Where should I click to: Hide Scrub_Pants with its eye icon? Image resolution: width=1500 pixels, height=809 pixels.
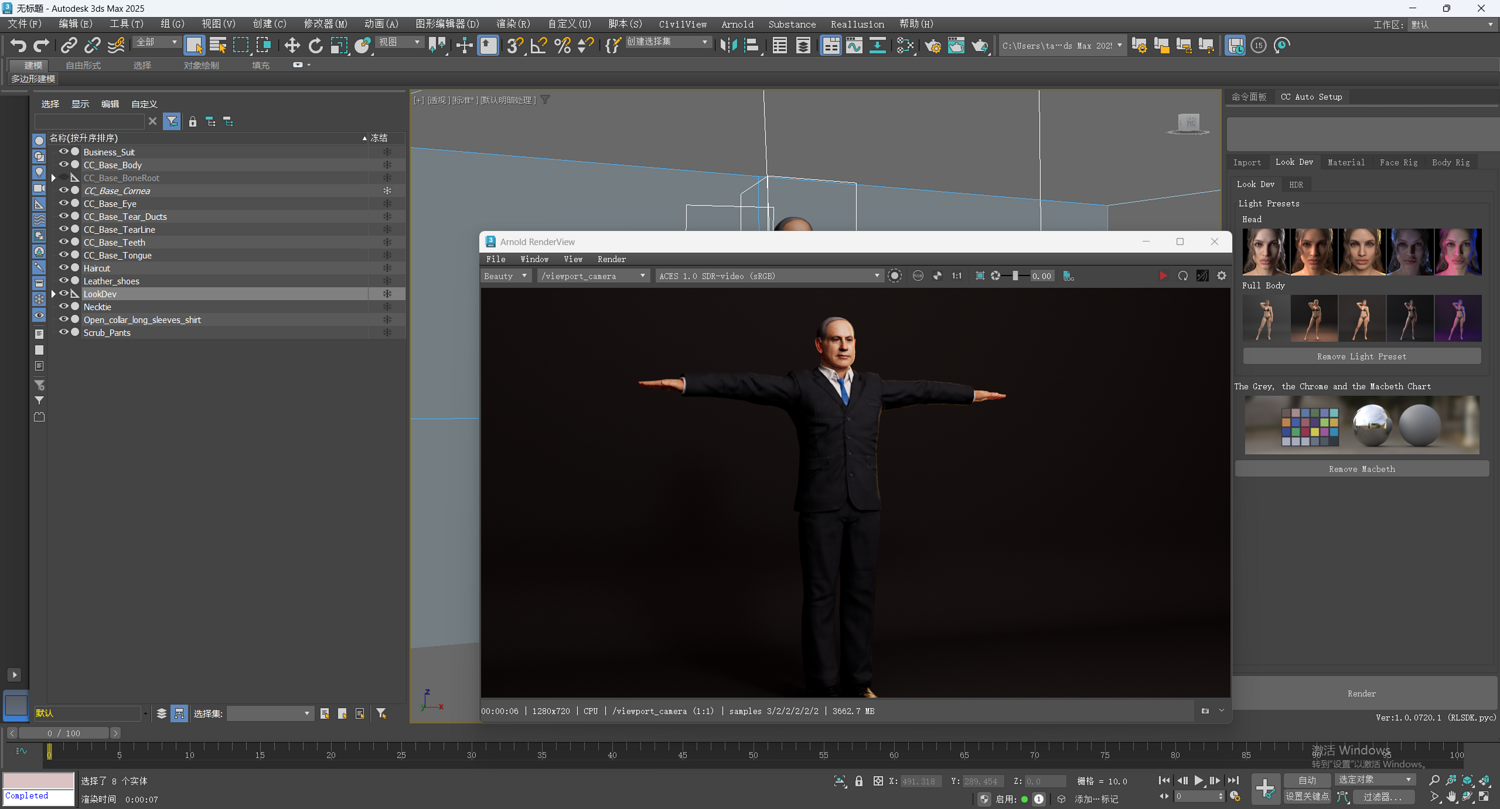63,333
